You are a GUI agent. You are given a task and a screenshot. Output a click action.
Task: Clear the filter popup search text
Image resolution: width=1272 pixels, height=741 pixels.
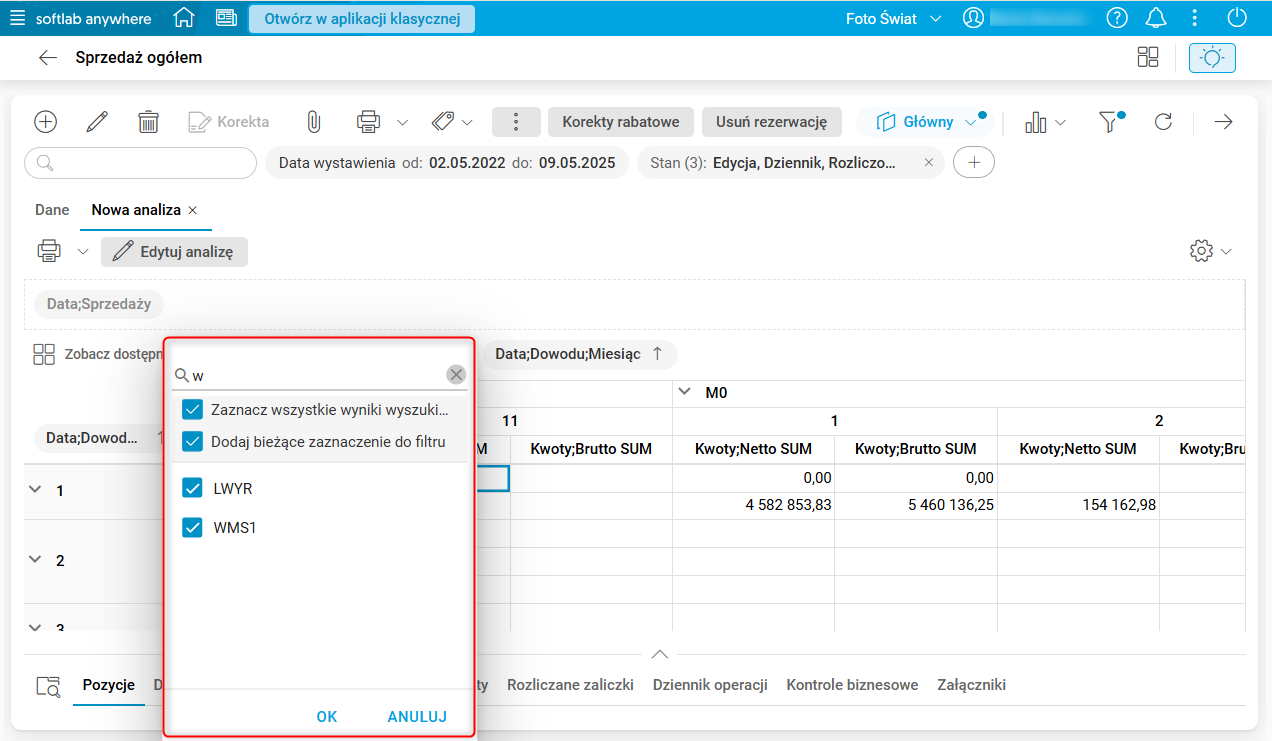(456, 375)
